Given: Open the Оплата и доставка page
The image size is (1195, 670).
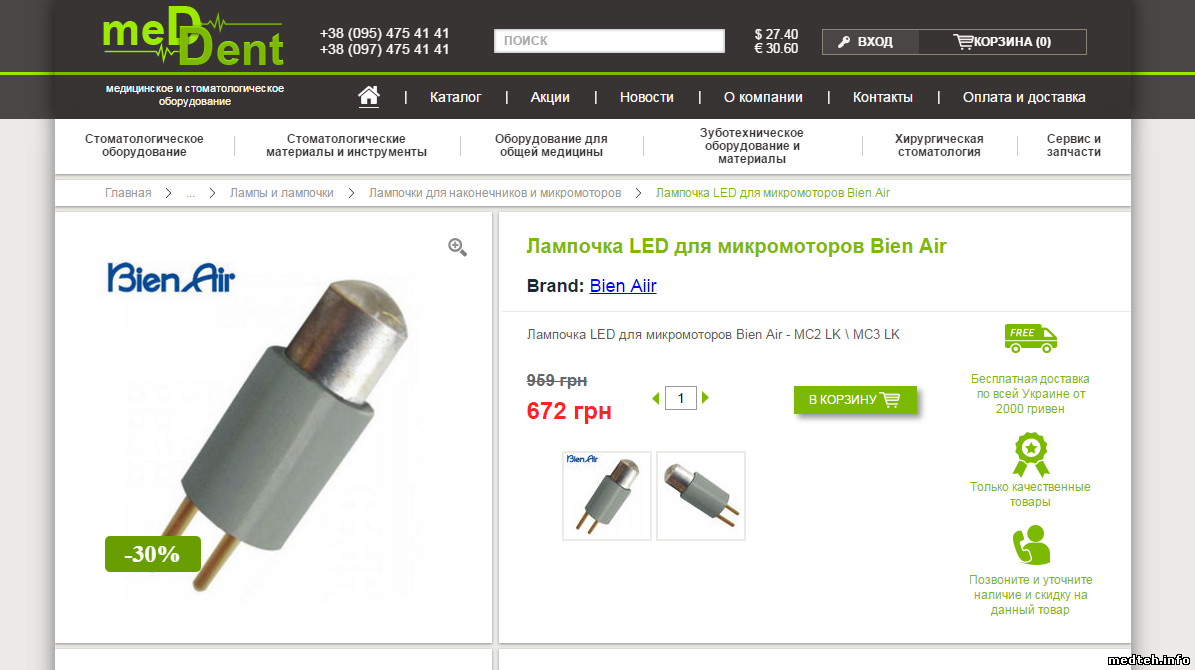Looking at the screenshot, I should 1024,98.
